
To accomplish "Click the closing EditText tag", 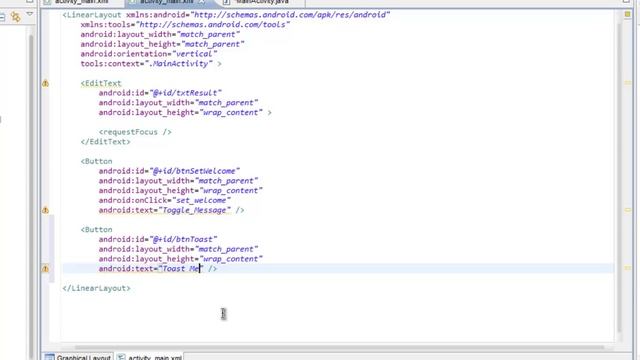I will [105, 142].
